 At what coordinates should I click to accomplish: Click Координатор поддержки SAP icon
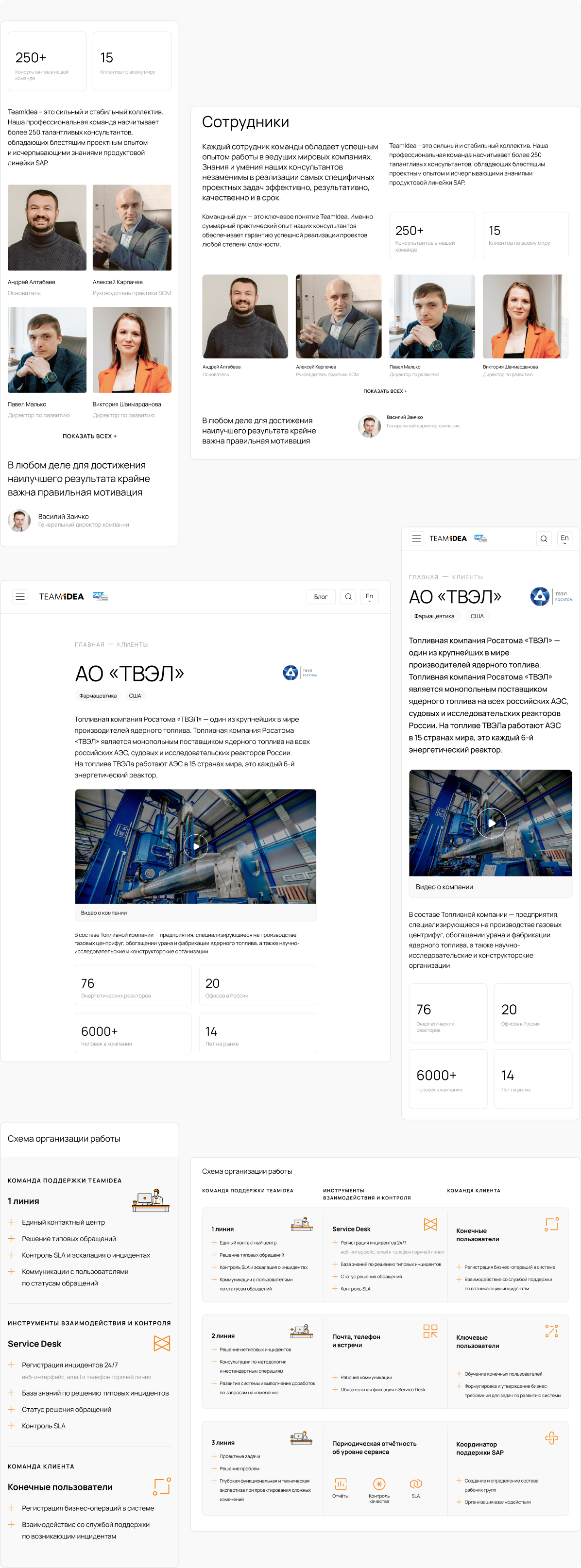point(552,1438)
